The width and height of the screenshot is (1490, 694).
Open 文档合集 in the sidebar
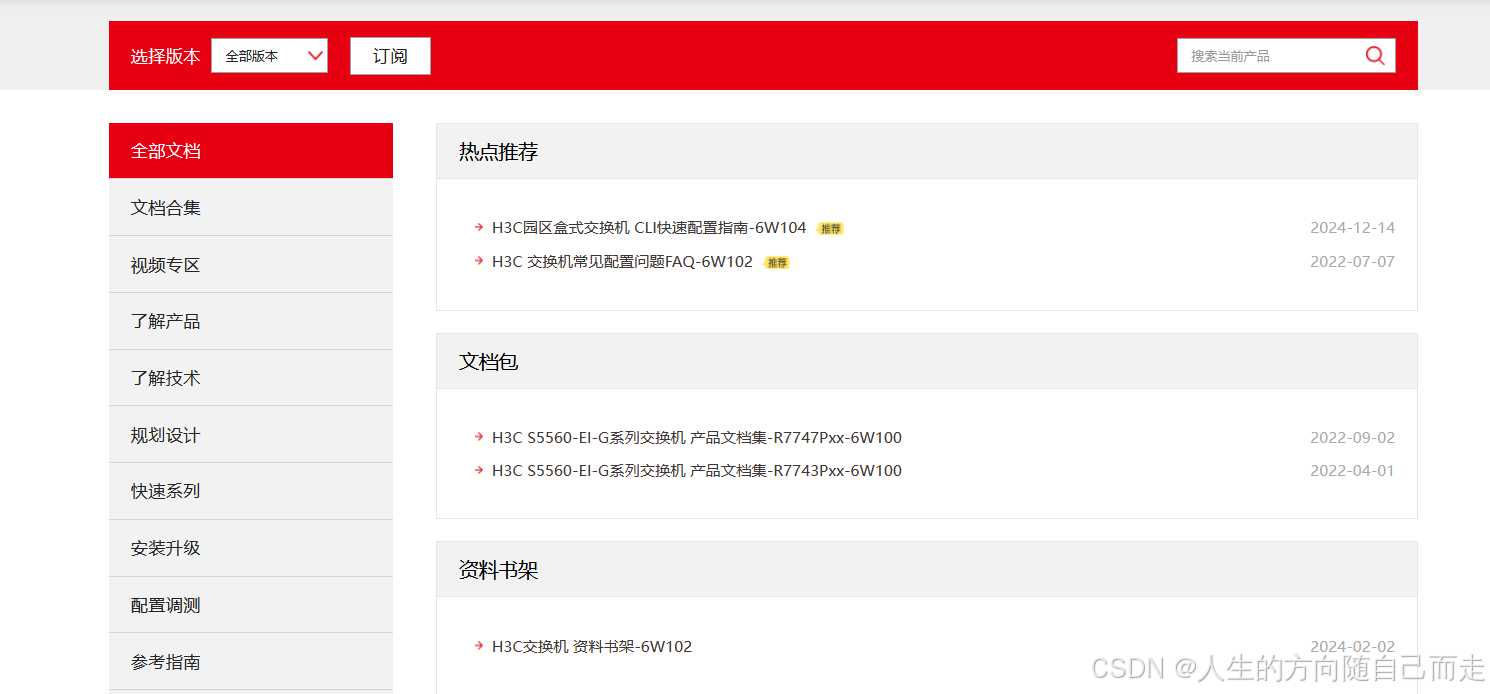click(251, 208)
